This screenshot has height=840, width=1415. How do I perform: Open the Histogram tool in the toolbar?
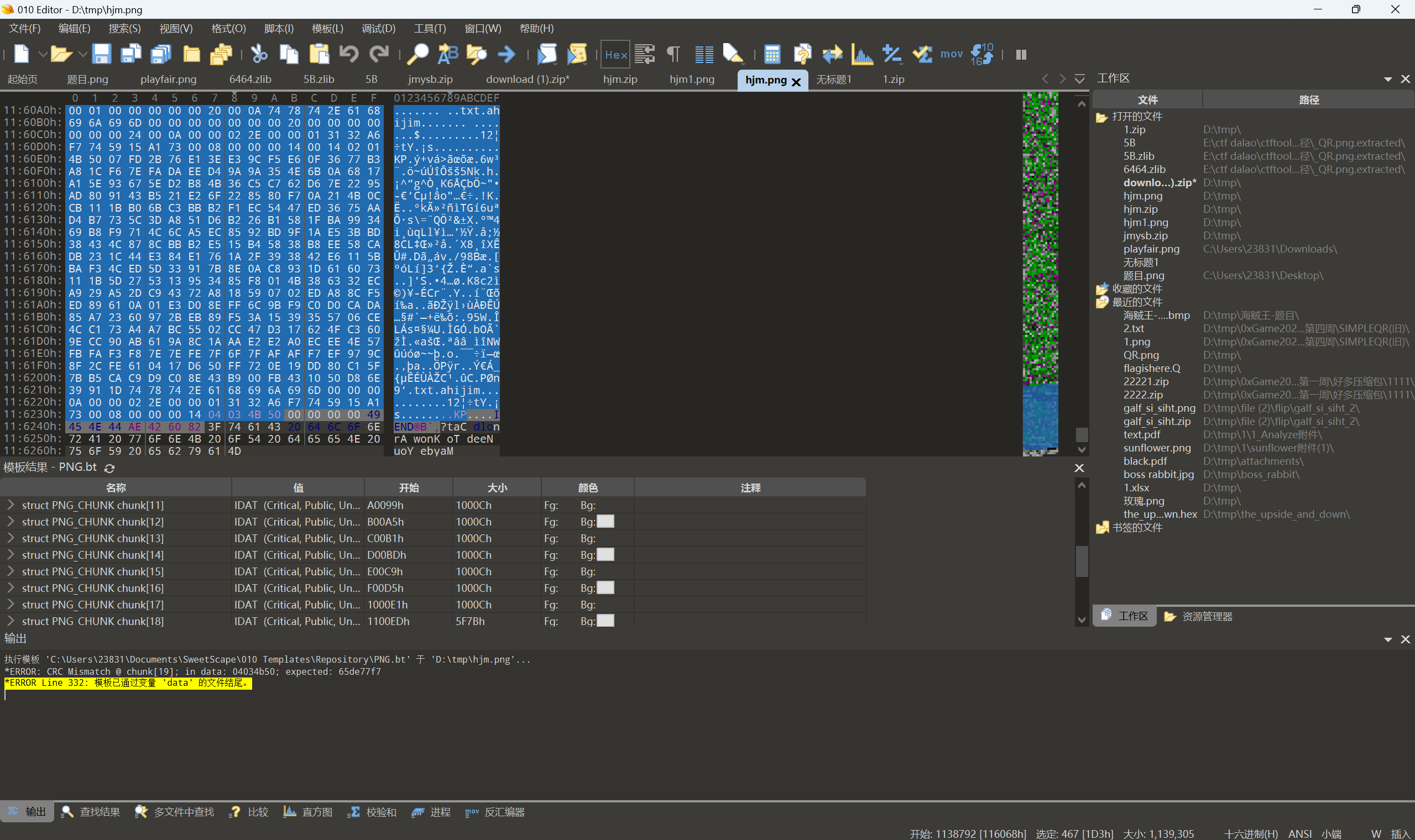pyautogui.click(x=863, y=54)
